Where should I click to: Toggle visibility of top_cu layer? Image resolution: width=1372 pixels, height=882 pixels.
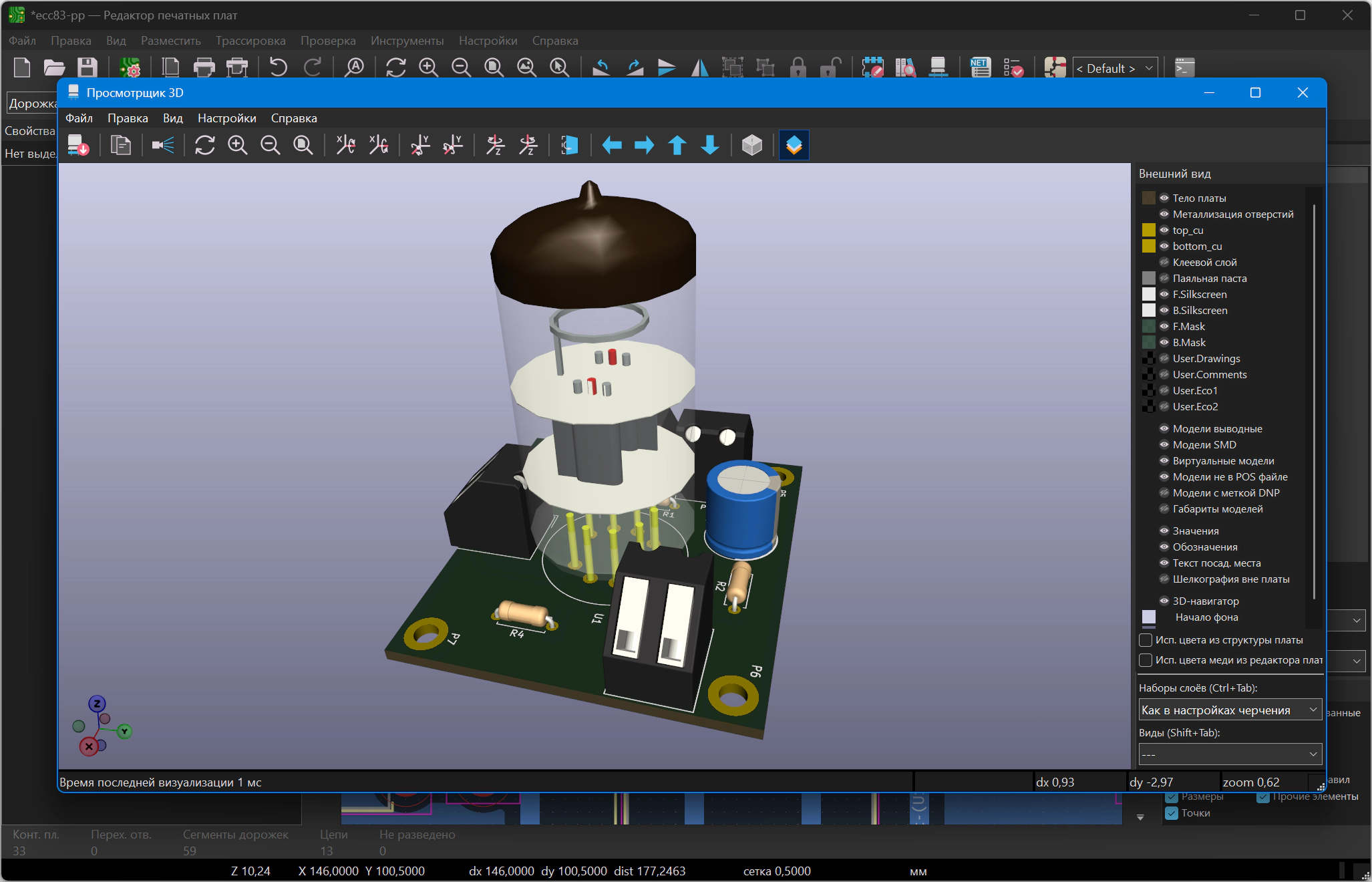point(1164,230)
